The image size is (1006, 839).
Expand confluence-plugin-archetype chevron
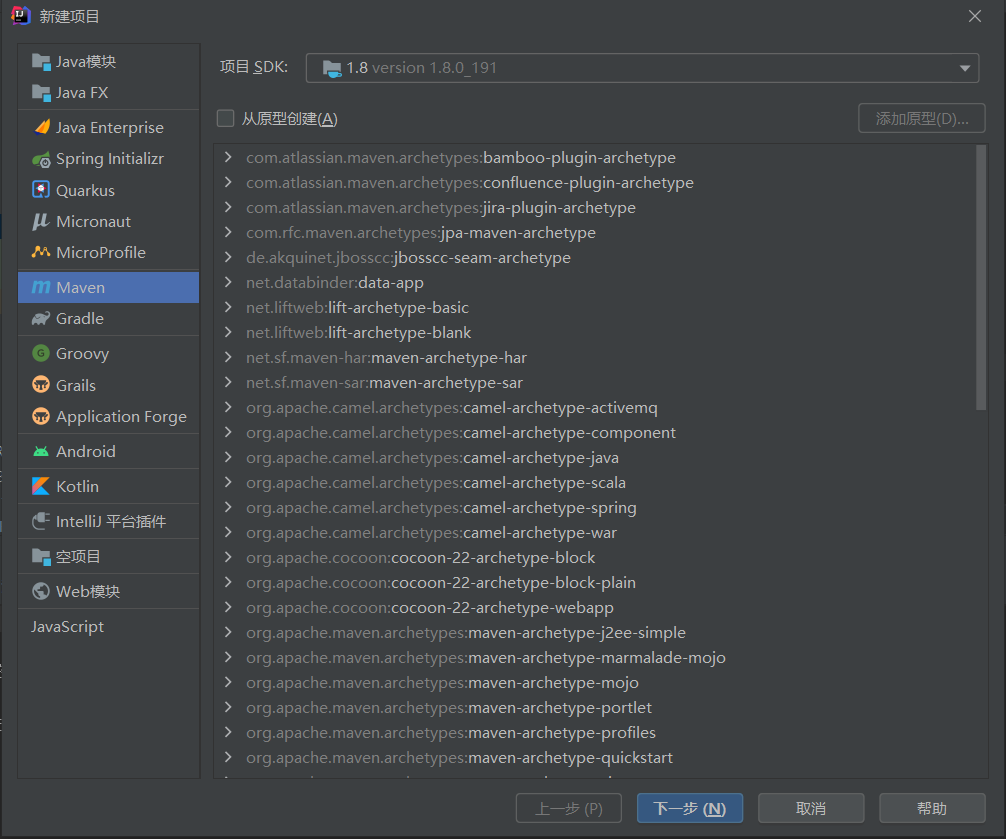coord(228,182)
